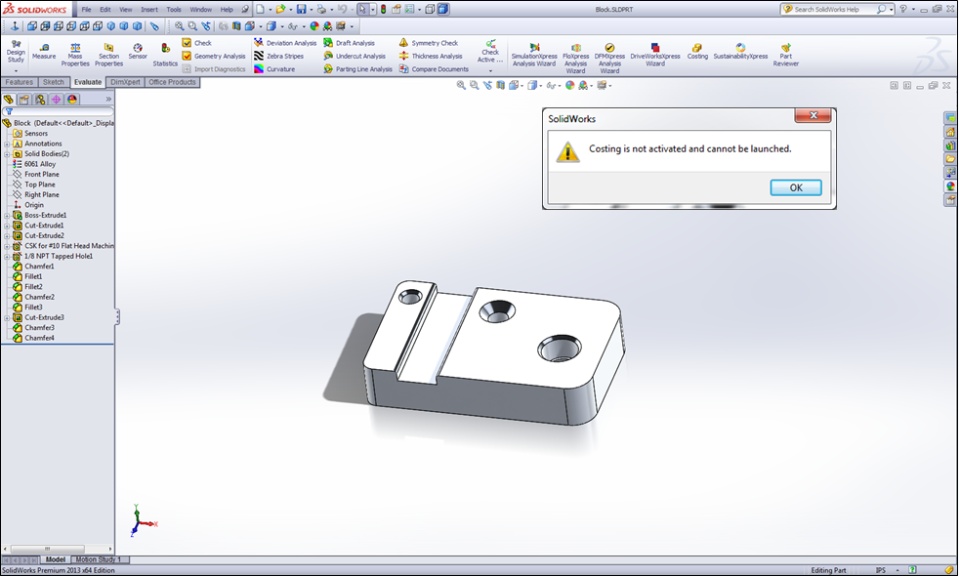Switch to ConfigurationManager tab icon
The height and width of the screenshot is (576, 960).
[x=40, y=99]
